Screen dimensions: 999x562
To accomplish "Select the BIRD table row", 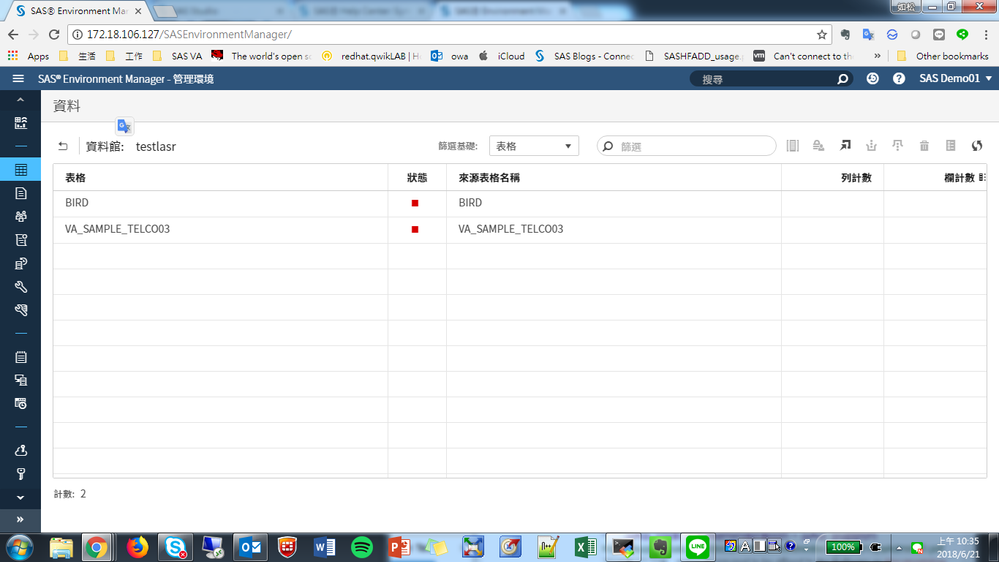I will (520, 203).
